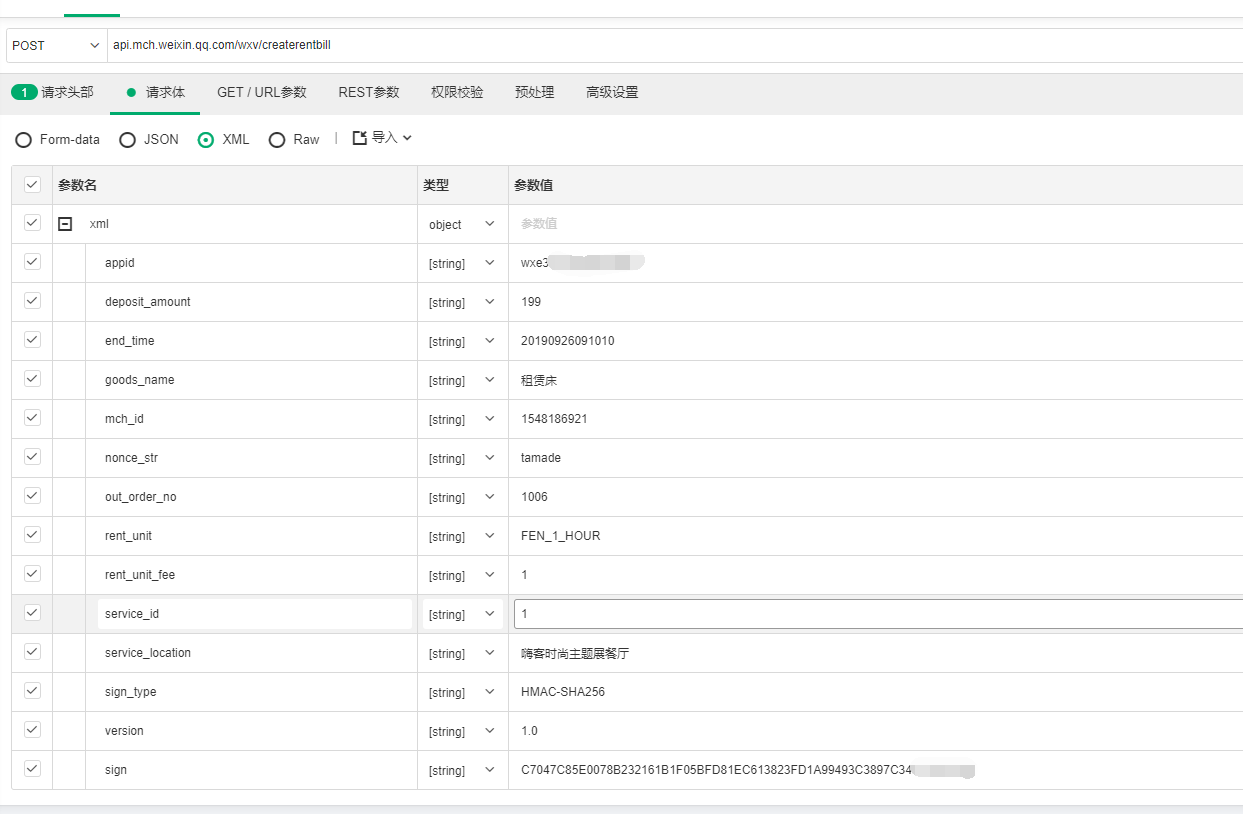Collapse the xml tree node

65,224
